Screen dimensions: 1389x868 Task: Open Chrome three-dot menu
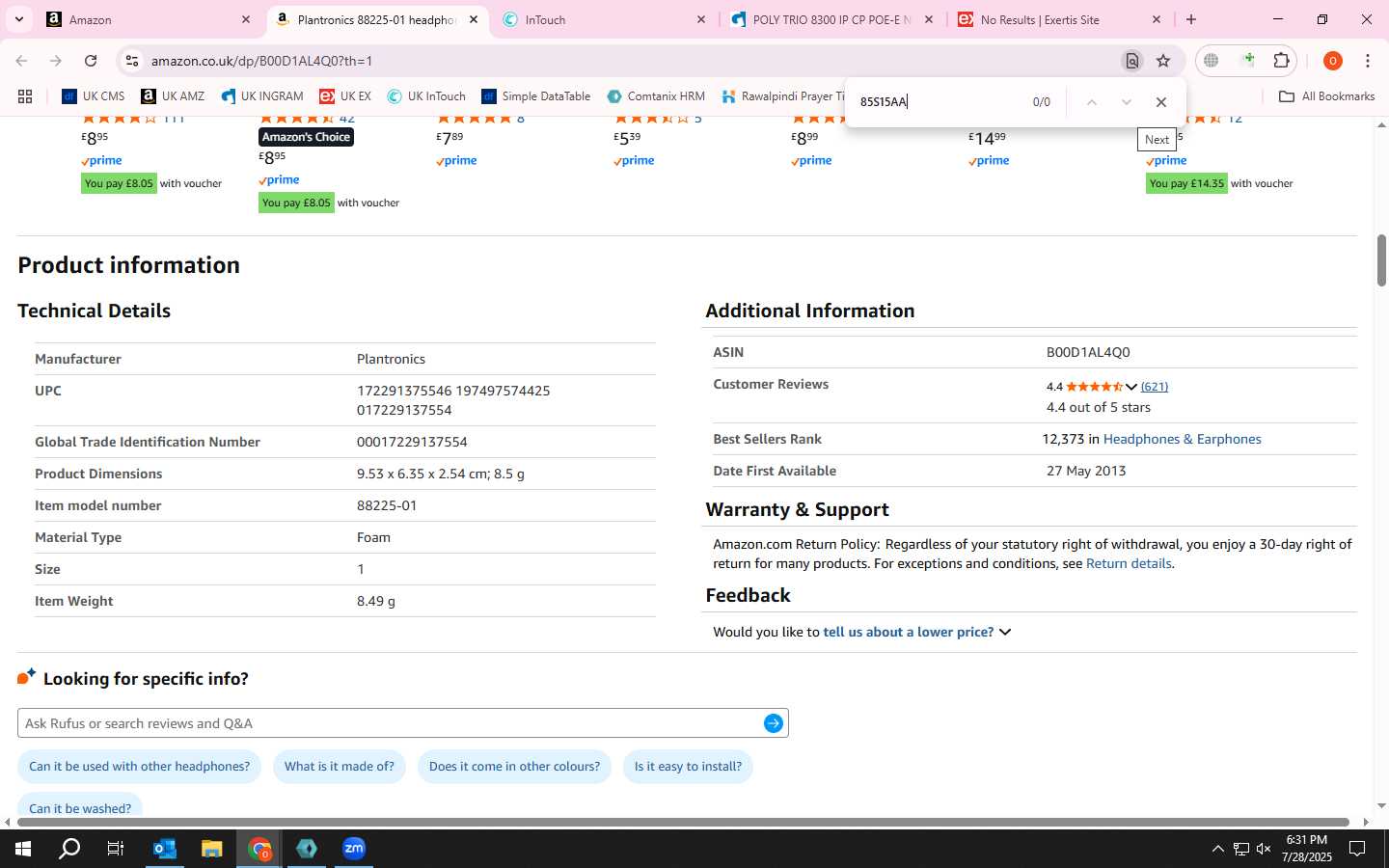(1368, 61)
